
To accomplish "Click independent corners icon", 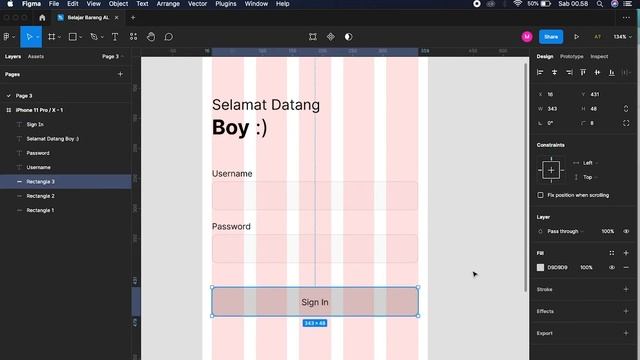I will tap(626, 123).
